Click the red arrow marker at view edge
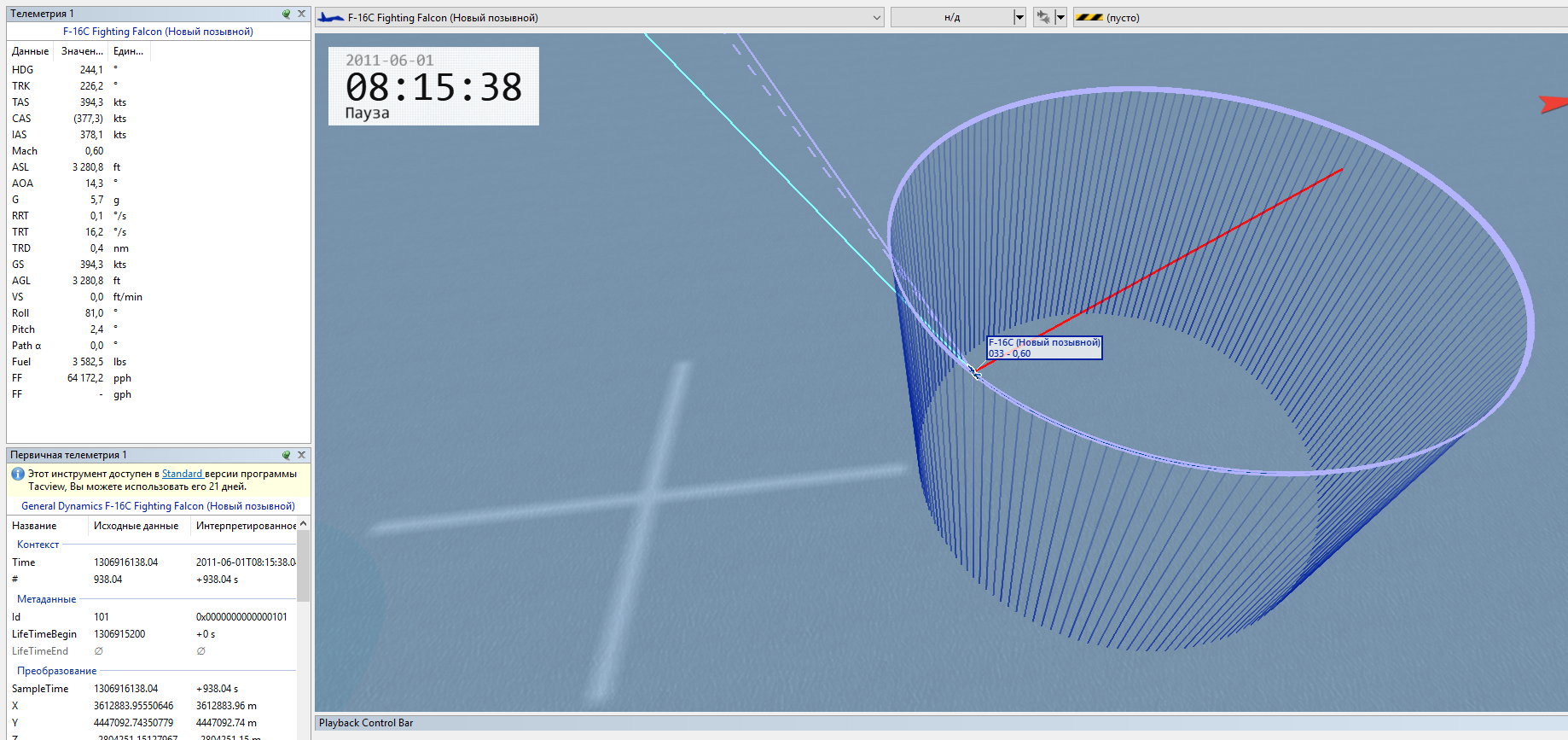Image resolution: width=1568 pixels, height=740 pixels. coord(1553,104)
